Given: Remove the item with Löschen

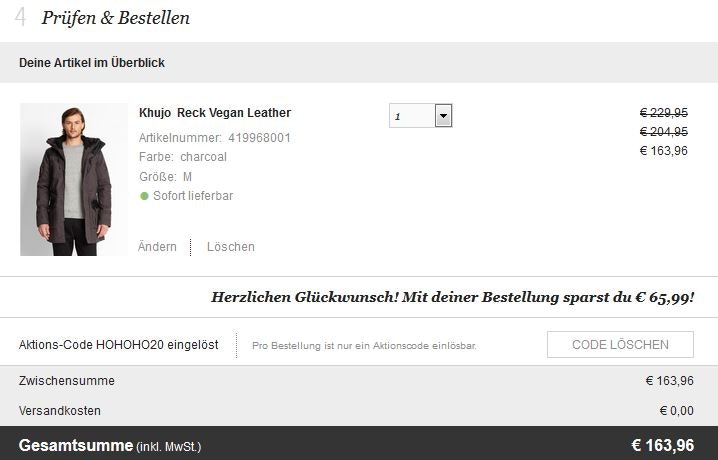Looking at the screenshot, I should [231, 247].
